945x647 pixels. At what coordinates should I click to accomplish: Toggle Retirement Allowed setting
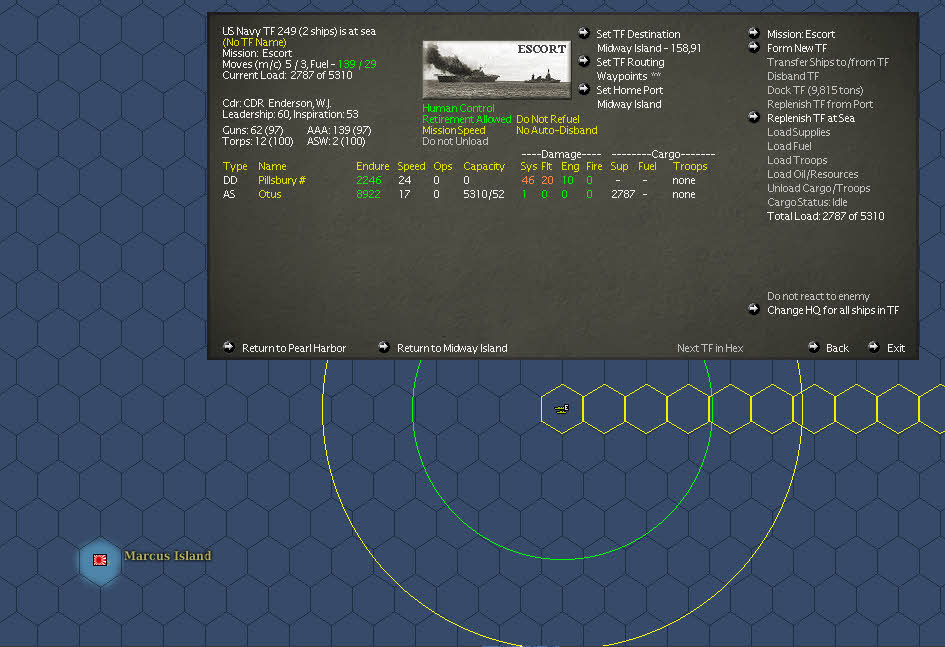(466, 119)
